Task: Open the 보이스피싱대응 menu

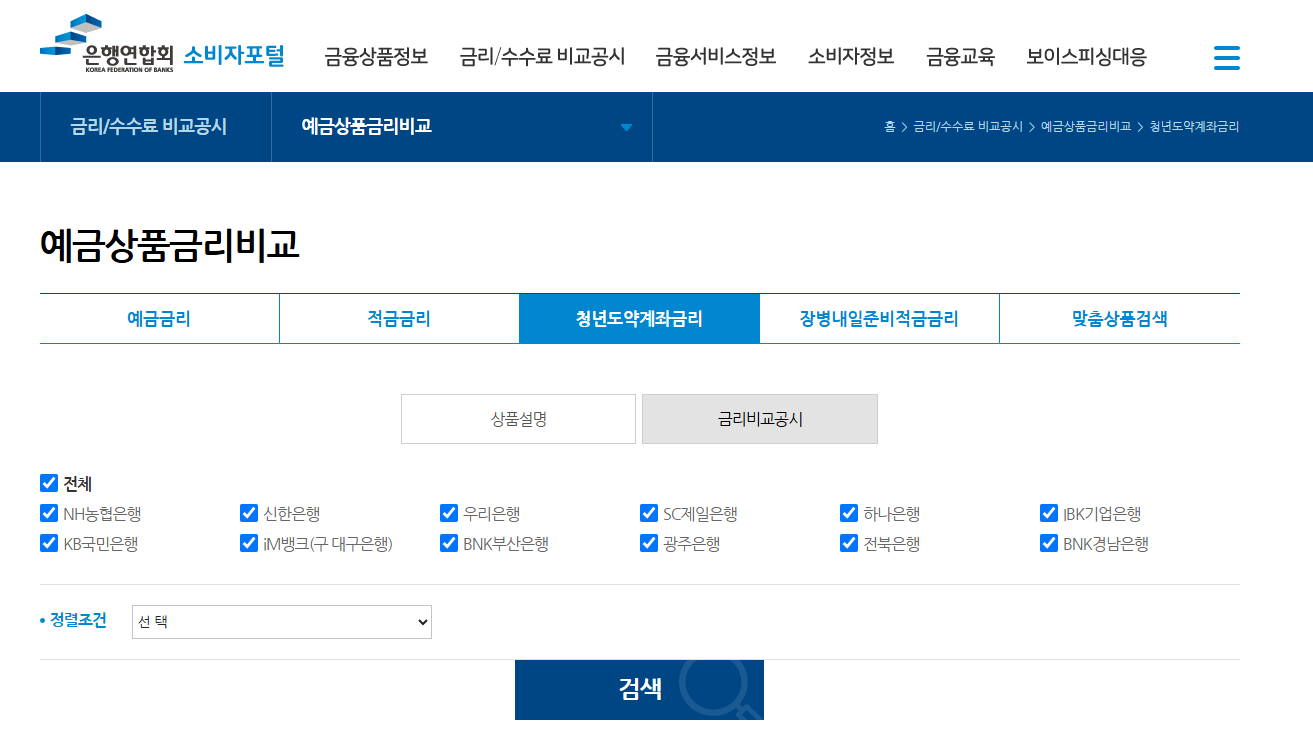Action: point(1086,57)
